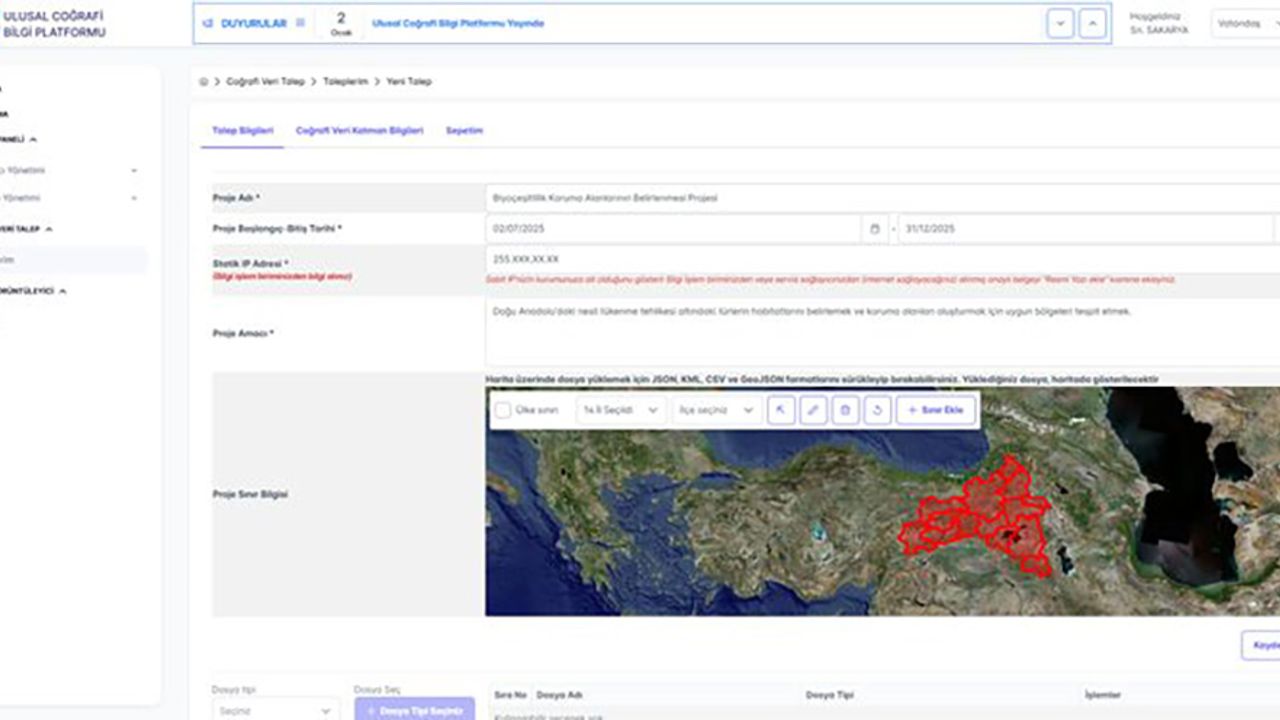Open Taleplerim breadcrumb link

(345, 81)
